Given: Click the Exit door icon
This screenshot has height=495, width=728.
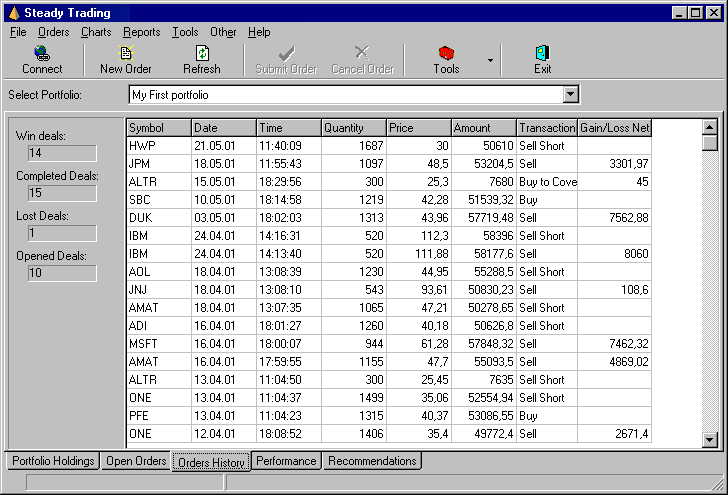Looking at the screenshot, I should pos(542,53).
